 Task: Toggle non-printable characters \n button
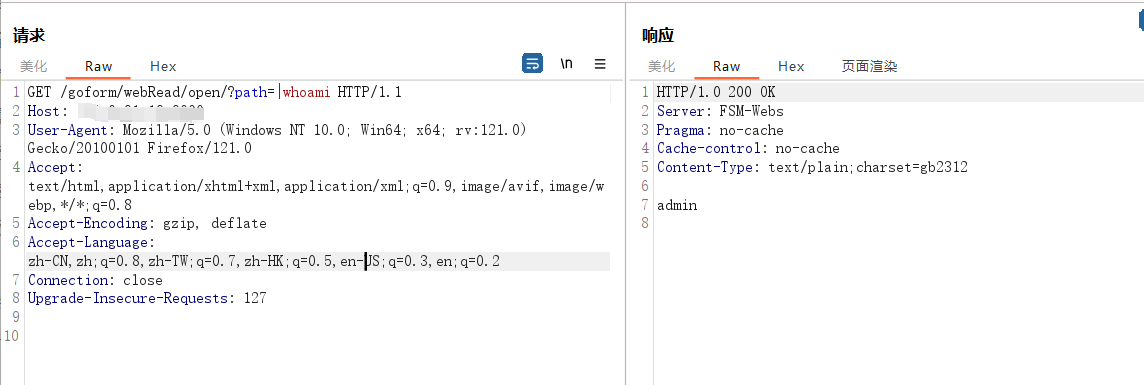[566, 63]
